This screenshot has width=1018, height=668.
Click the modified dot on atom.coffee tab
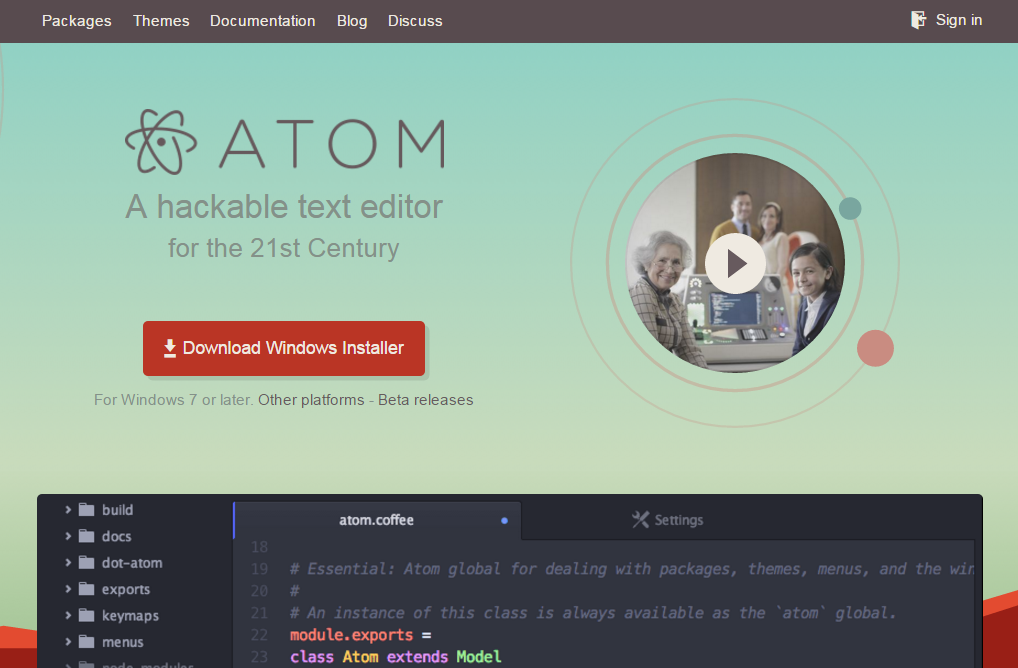tap(504, 521)
